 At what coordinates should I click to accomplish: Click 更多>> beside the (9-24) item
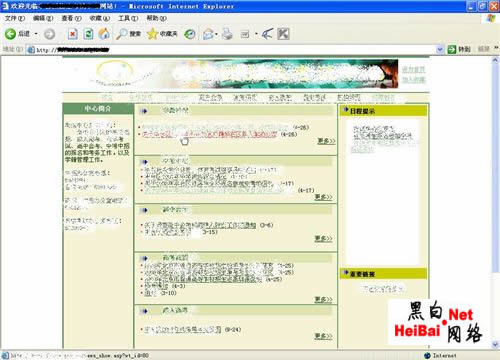(323, 336)
